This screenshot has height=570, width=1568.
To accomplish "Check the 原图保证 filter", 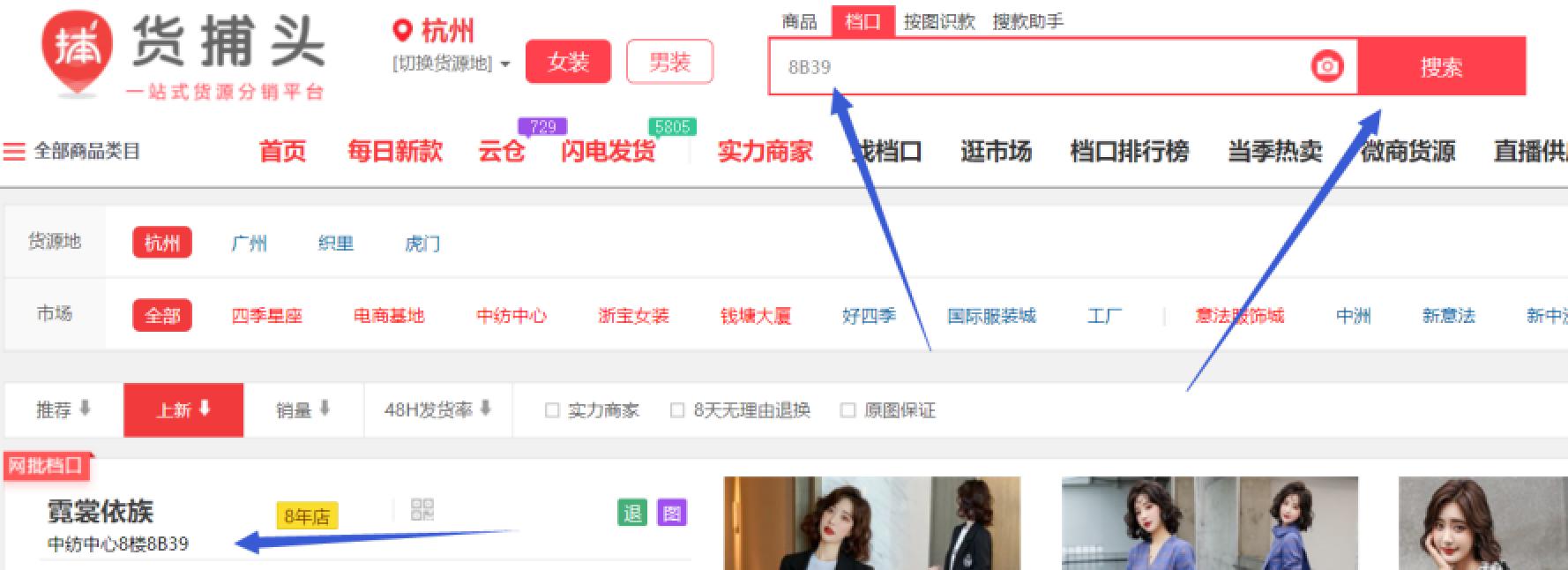I will [847, 410].
